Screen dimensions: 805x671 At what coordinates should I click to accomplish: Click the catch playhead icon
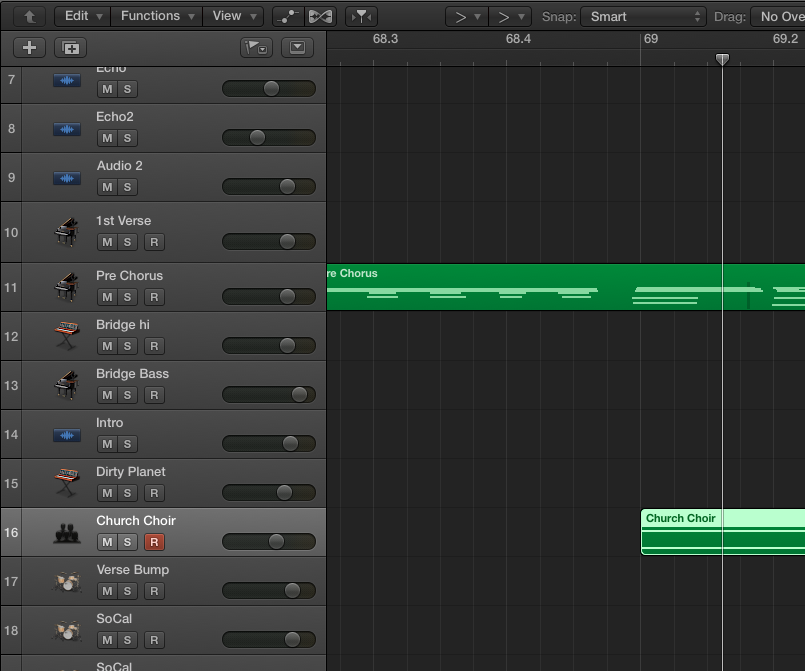[x=361, y=17]
